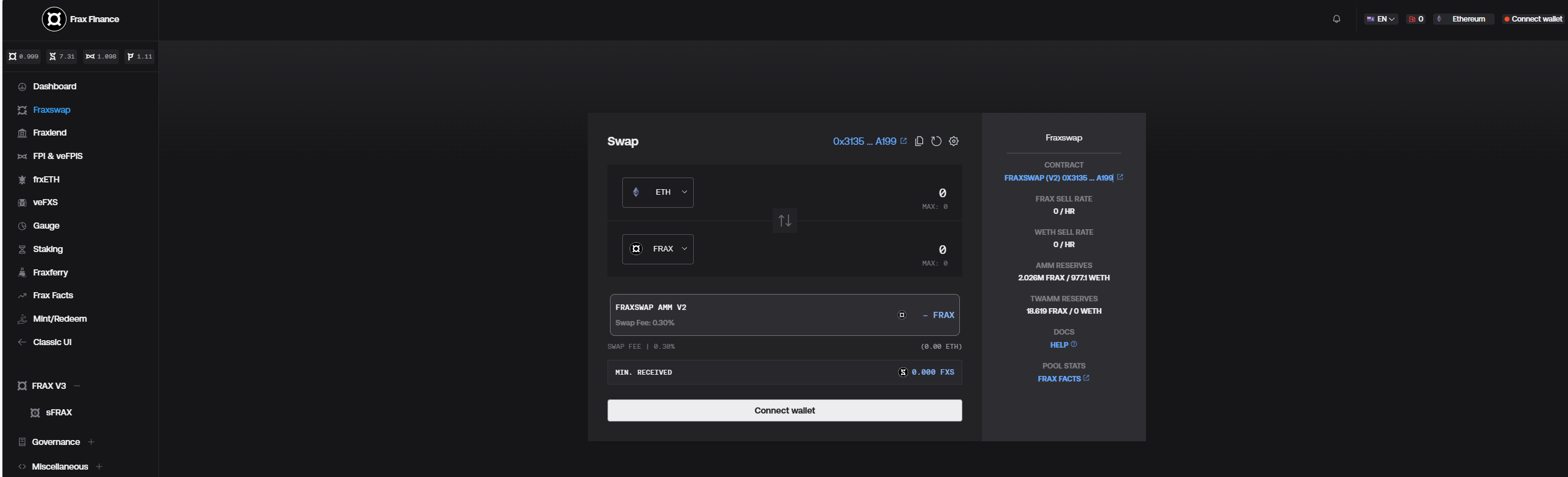Open swap settings gear
This screenshot has height=477, width=1568.
pos(954,141)
